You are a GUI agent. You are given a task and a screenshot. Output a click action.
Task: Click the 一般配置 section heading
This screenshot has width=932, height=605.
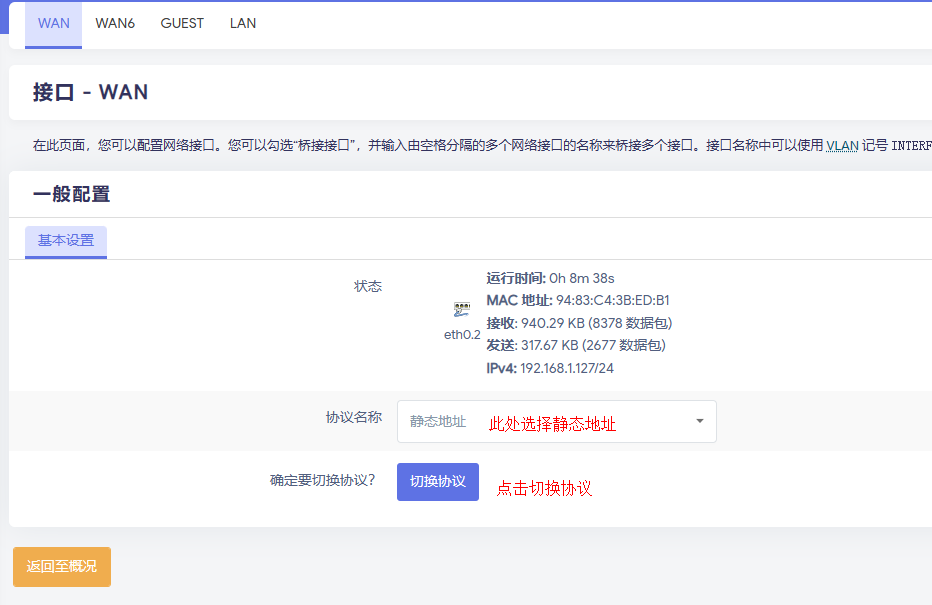coord(71,195)
